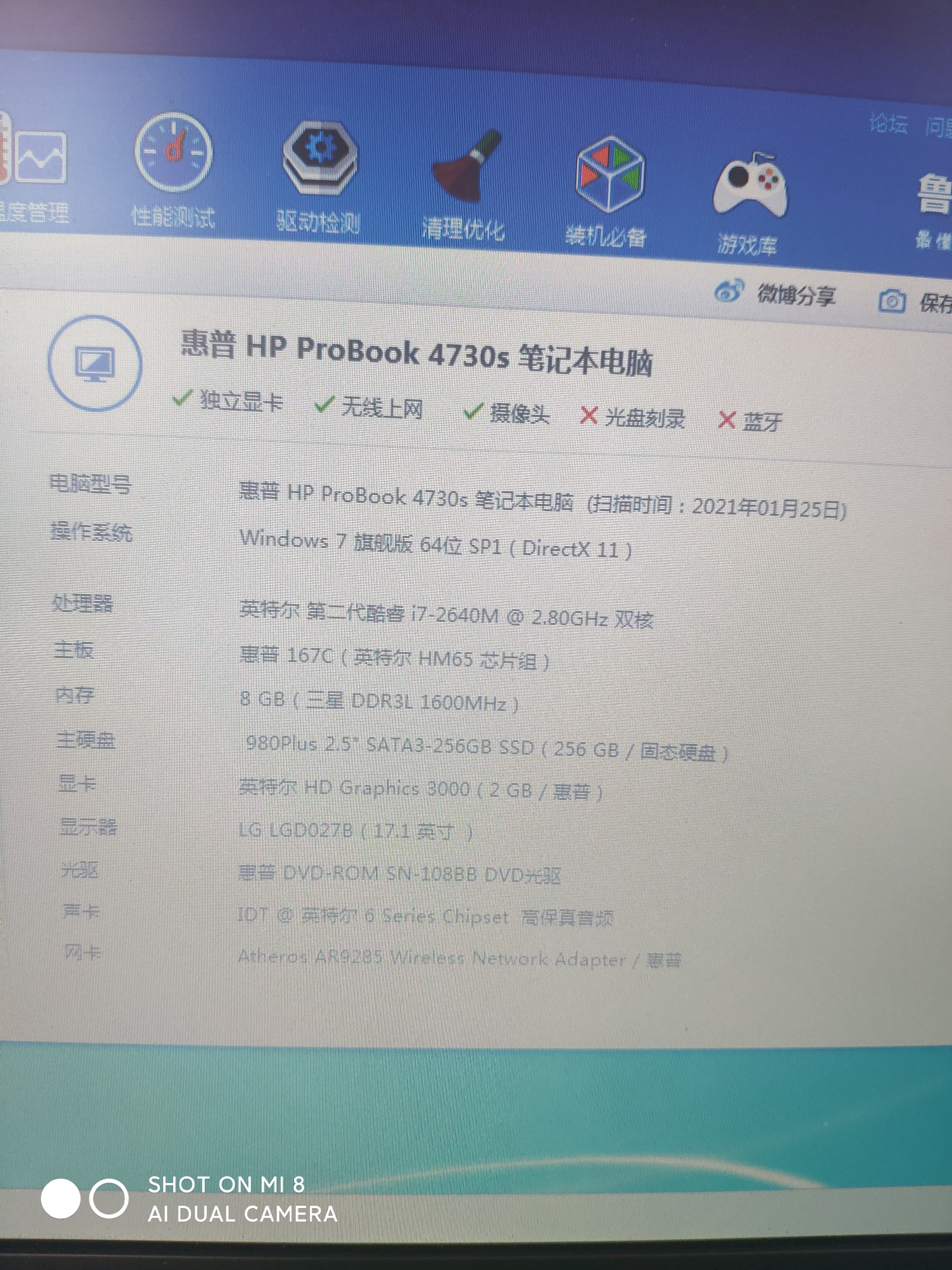Click the 独立显卡 feature check item
Screen dimensions: 952x1270
(227, 401)
